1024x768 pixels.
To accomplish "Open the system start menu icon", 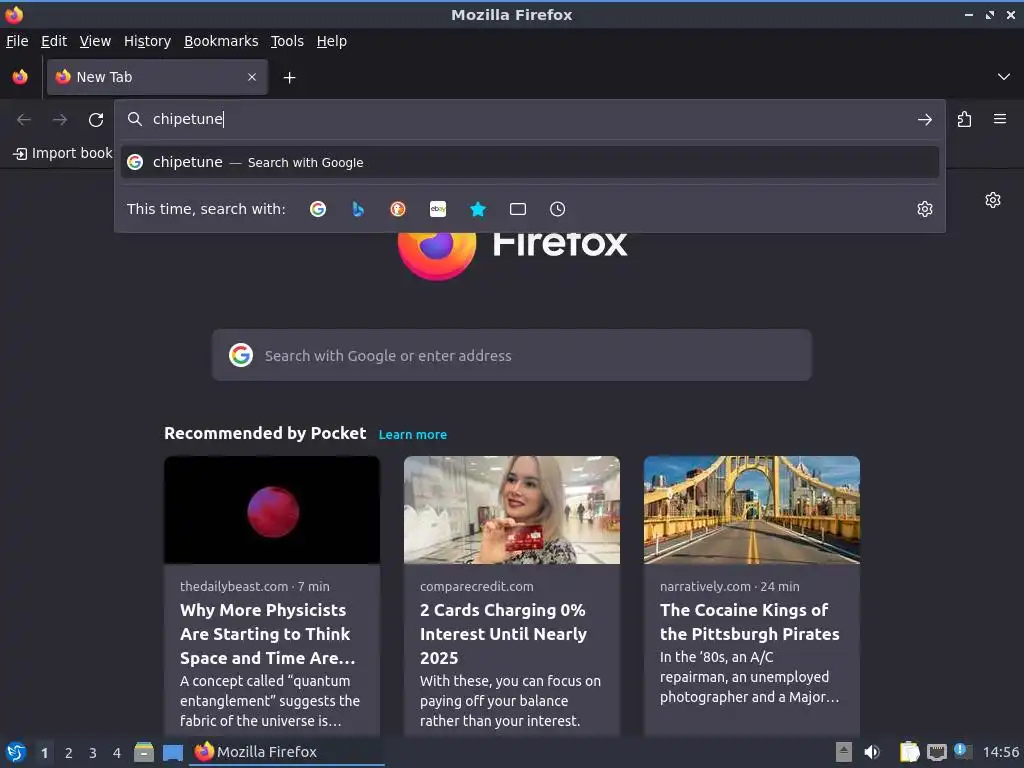I will click(x=16, y=752).
